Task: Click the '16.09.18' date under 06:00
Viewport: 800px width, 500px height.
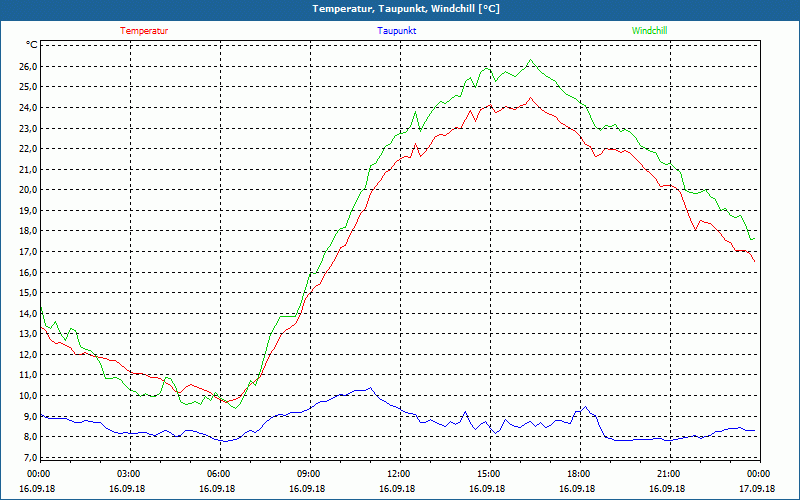Action: pos(217,489)
